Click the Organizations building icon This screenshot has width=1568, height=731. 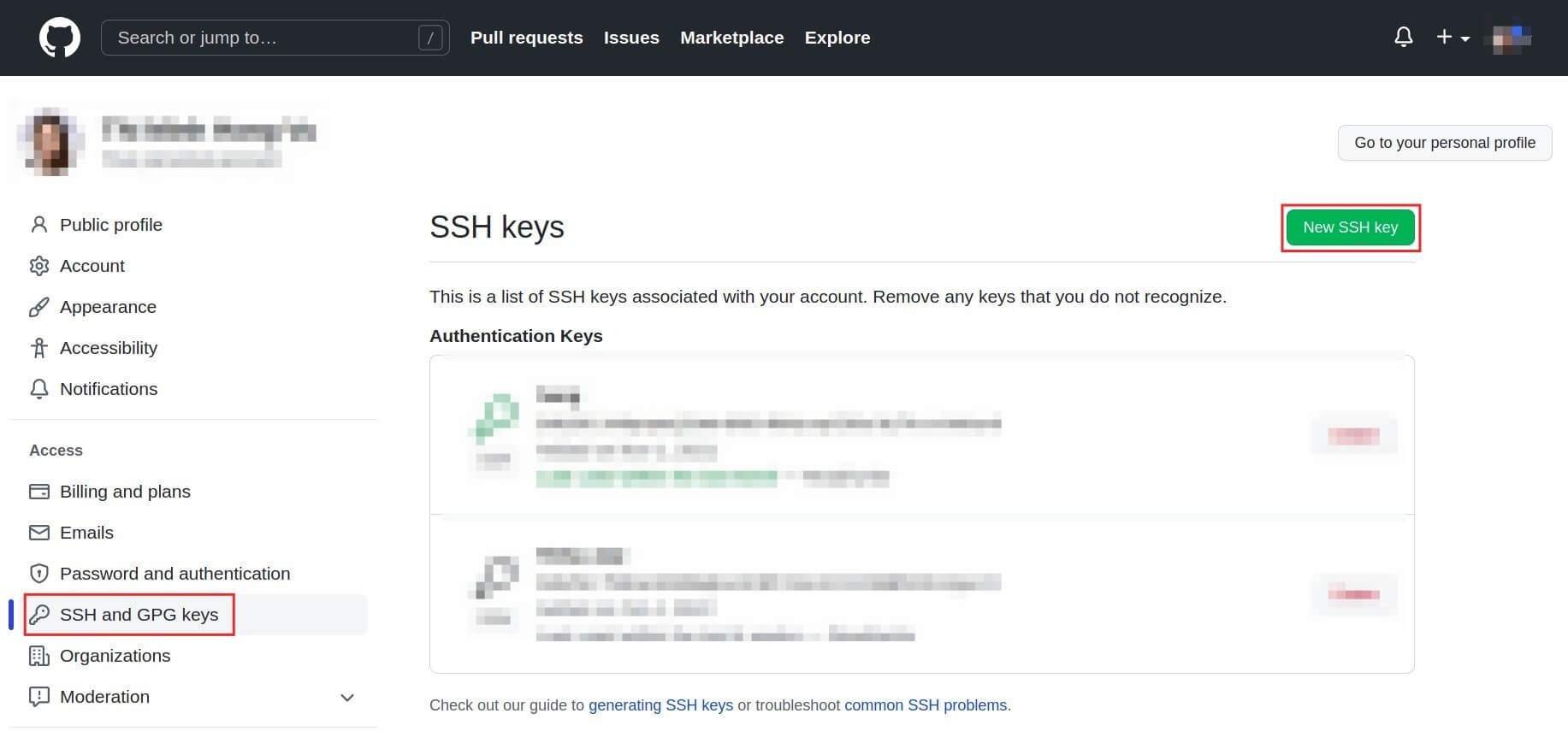click(x=39, y=656)
